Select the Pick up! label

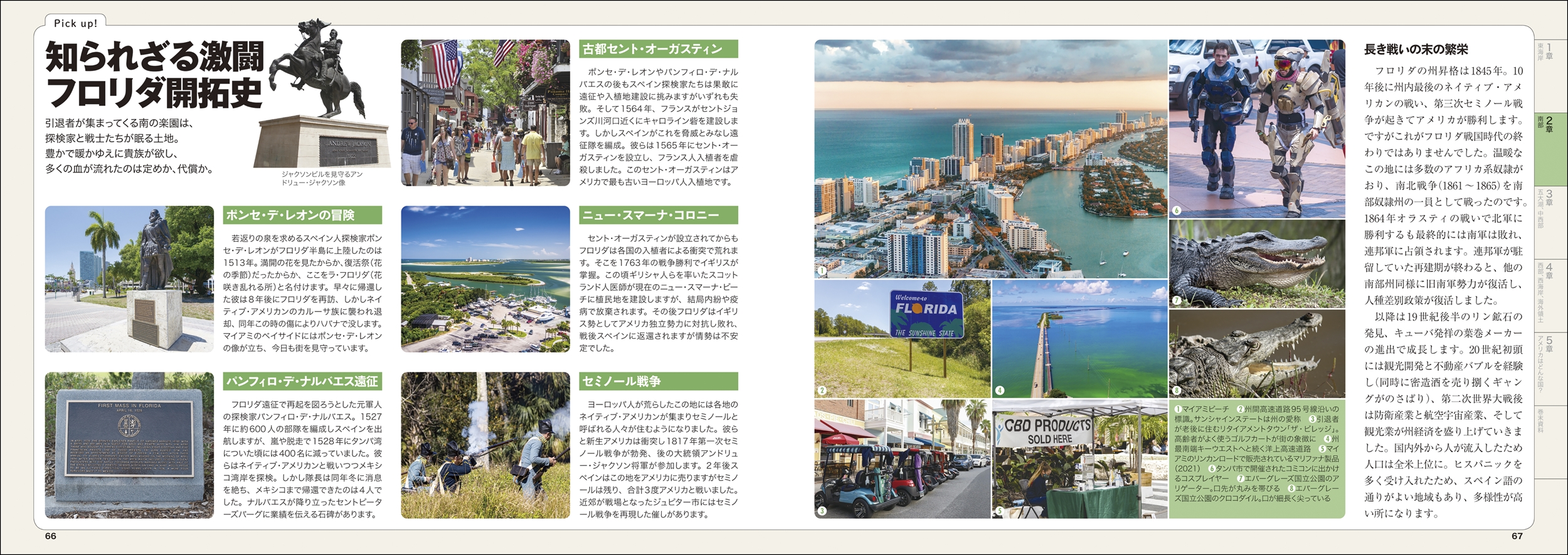[75, 23]
